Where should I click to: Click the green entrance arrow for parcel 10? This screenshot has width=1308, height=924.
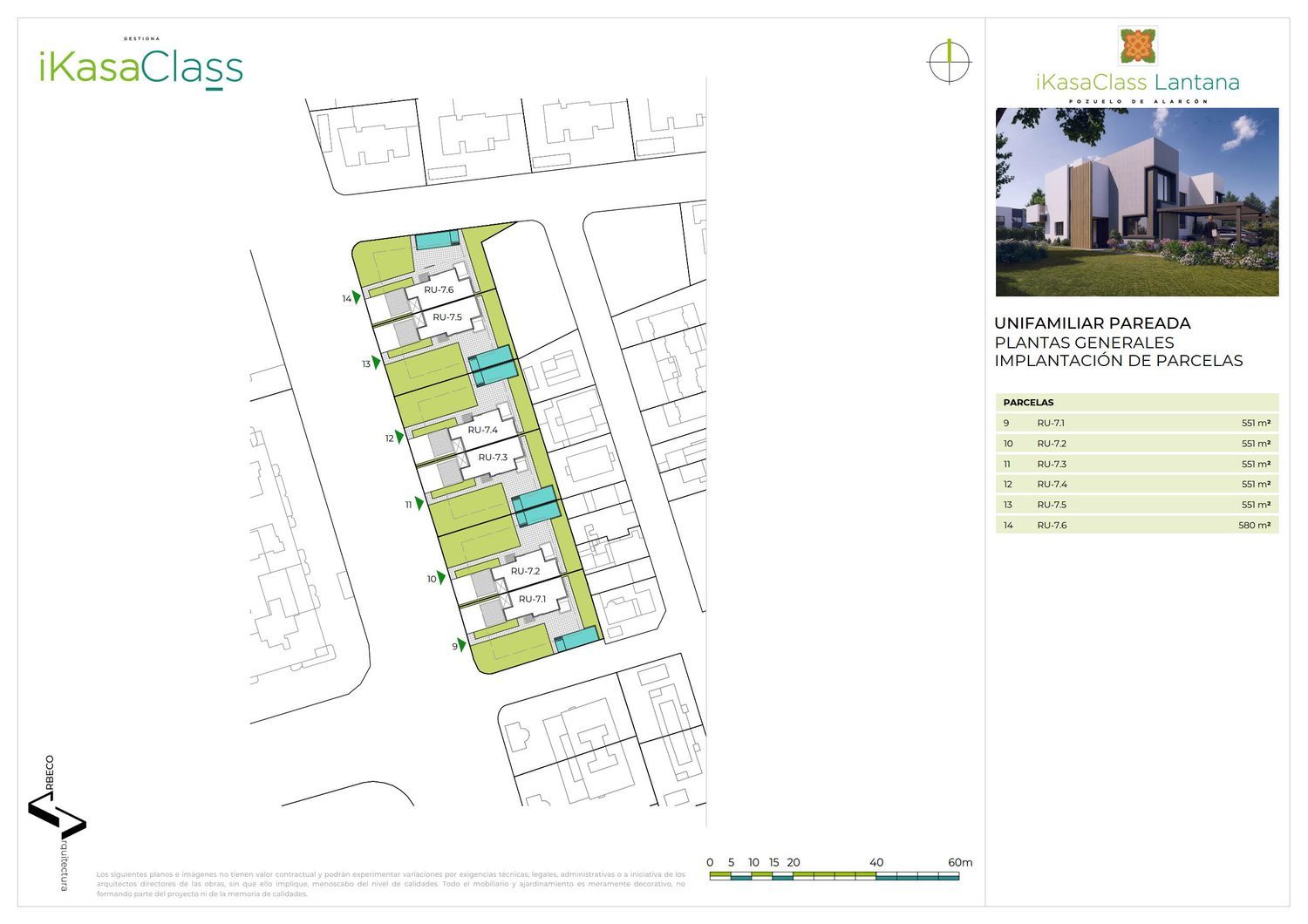tap(441, 577)
